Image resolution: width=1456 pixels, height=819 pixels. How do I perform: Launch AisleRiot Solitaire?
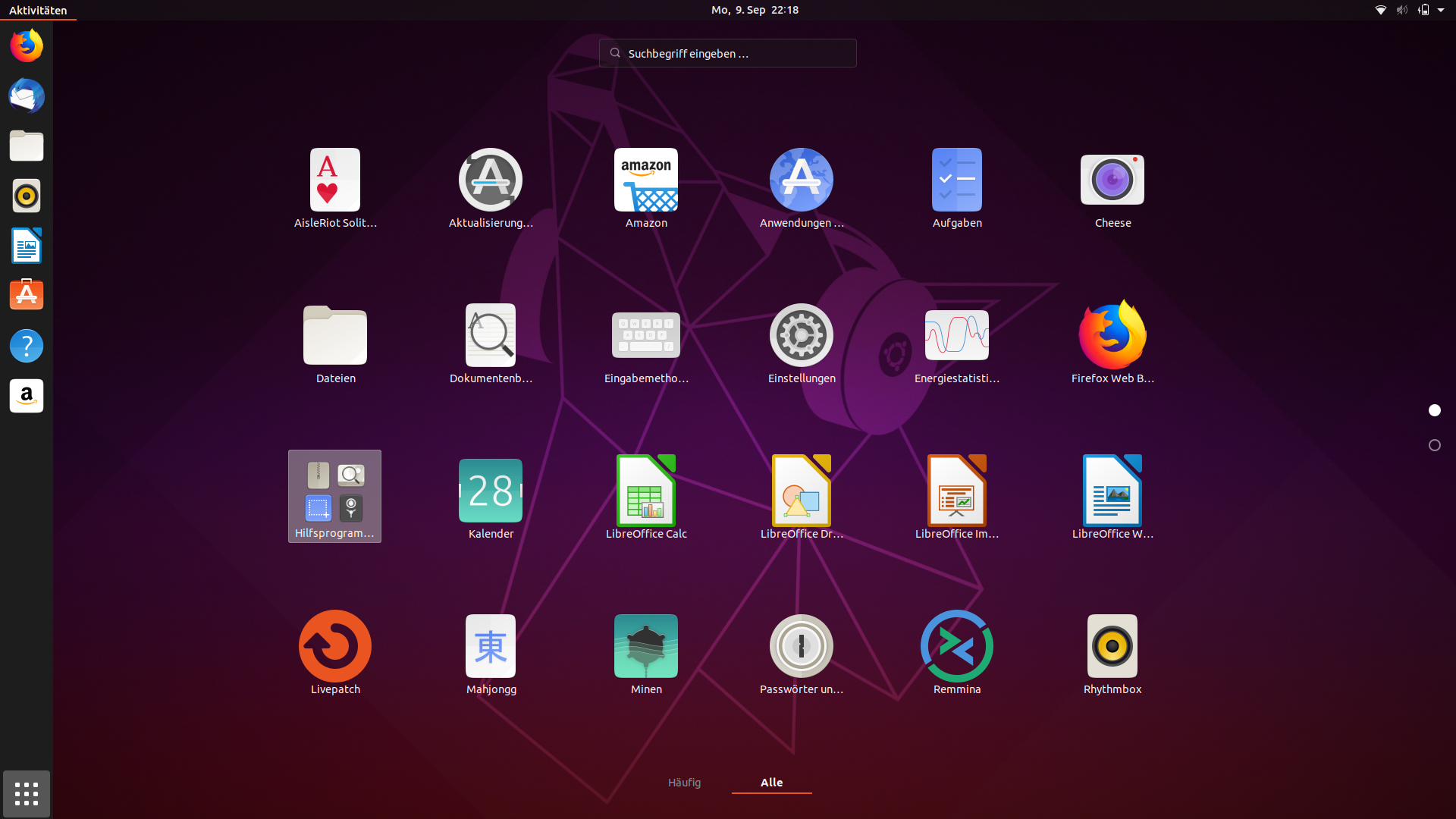[x=335, y=188]
